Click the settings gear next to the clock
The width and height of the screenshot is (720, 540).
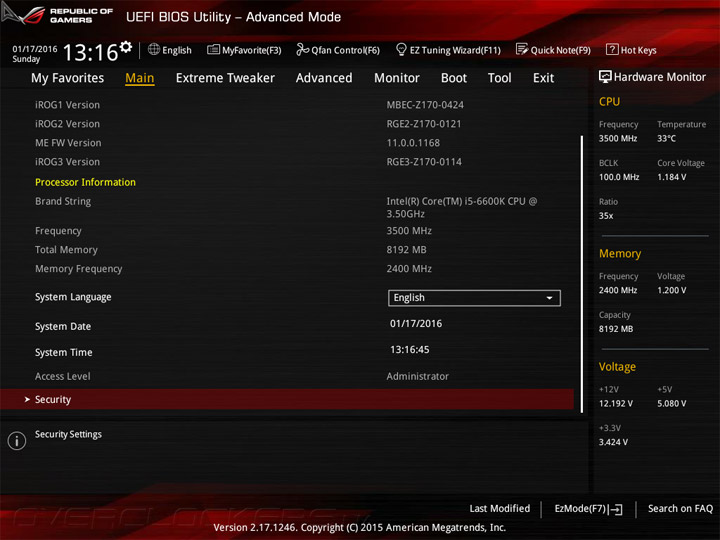pos(126,46)
